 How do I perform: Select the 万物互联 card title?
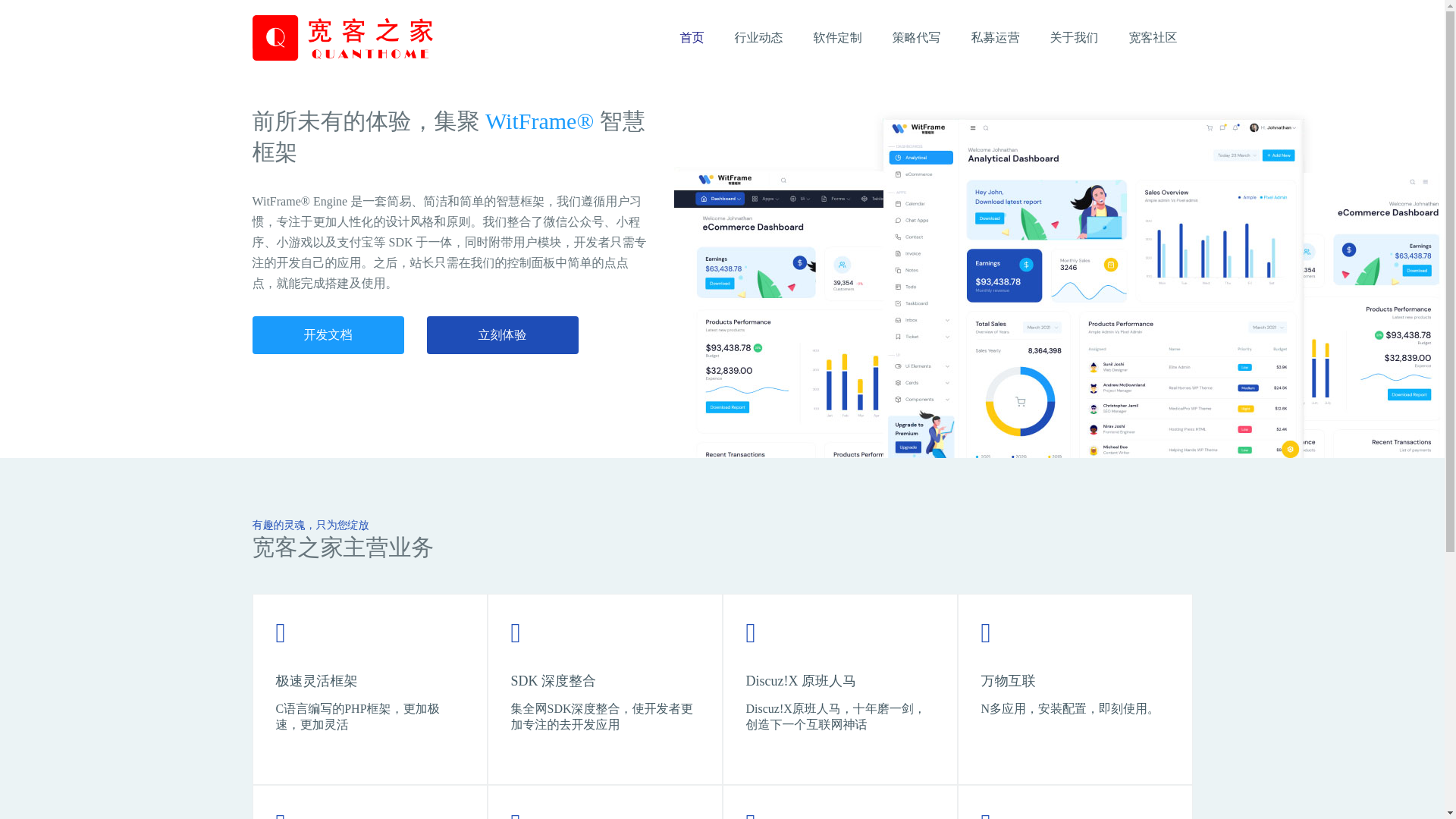[1009, 681]
